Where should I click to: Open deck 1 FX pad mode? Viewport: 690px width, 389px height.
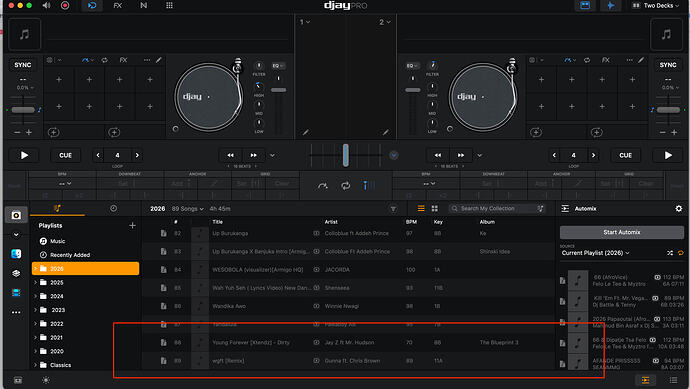tap(123, 60)
